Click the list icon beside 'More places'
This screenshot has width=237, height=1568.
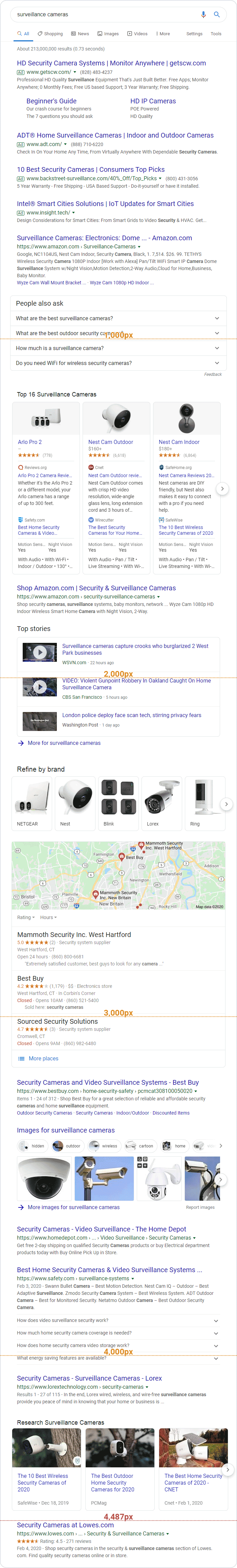[21, 1059]
